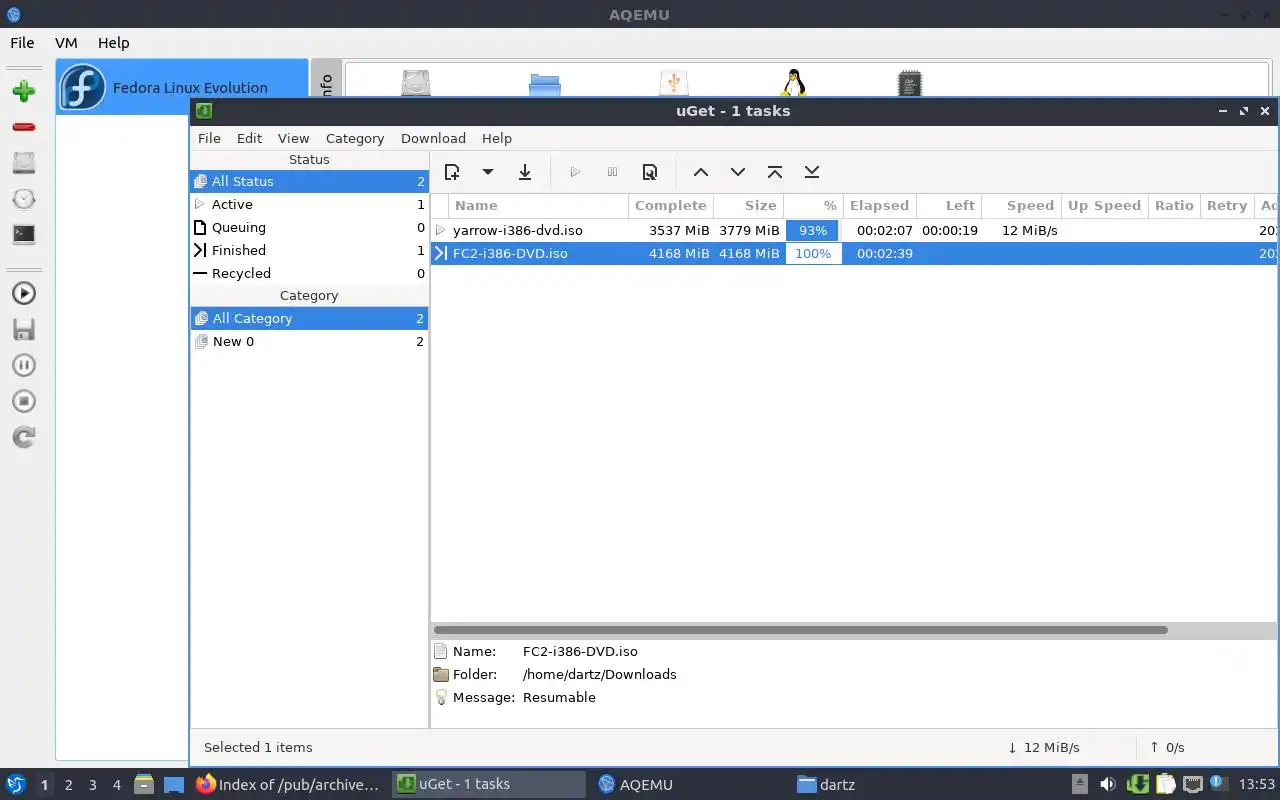The height and width of the screenshot is (800, 1280).
Task: Sort downloads by Up Speed column header
Action: click(1104, 205)
